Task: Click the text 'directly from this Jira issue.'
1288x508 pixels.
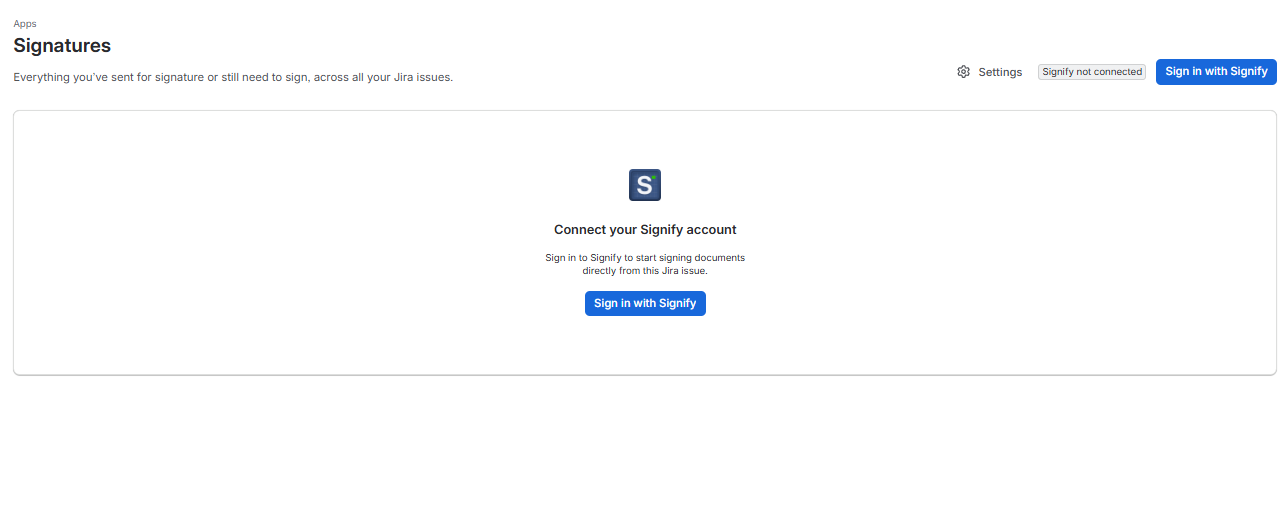Action: [645, 271]
